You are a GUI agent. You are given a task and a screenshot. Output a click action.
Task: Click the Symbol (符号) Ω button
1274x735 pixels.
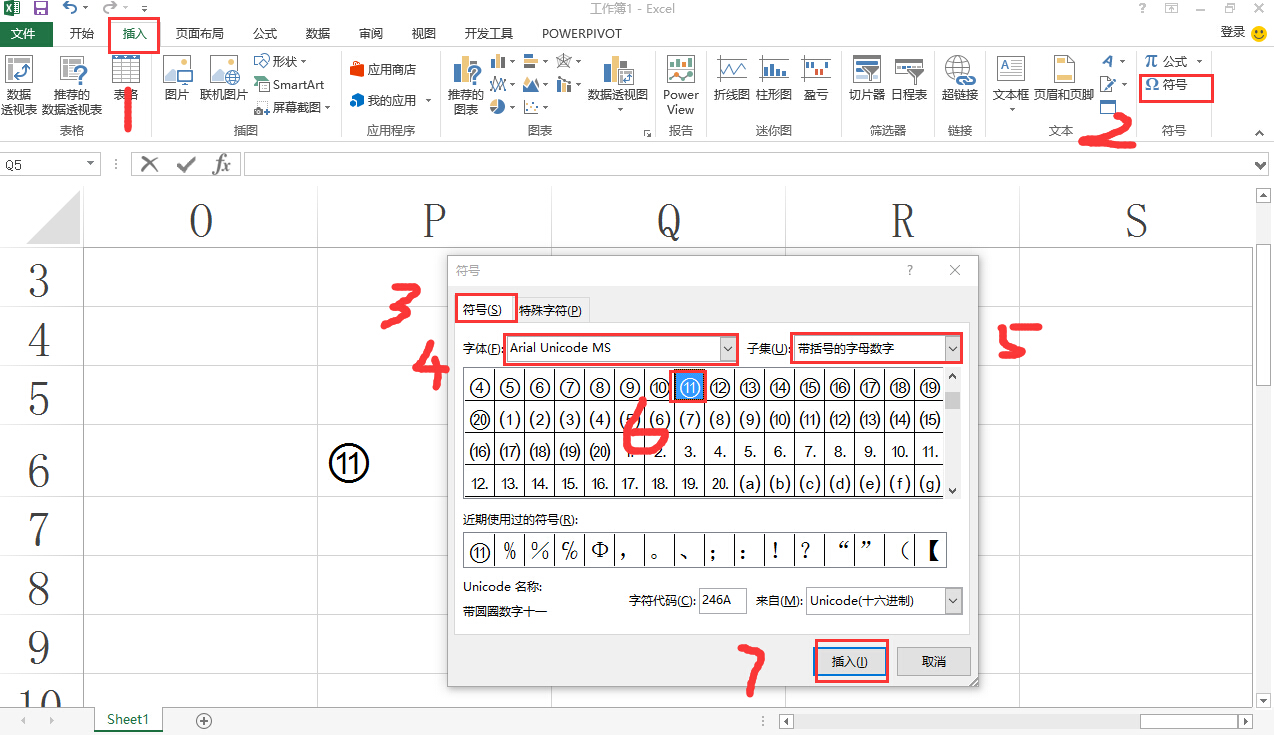point(1167,85)
